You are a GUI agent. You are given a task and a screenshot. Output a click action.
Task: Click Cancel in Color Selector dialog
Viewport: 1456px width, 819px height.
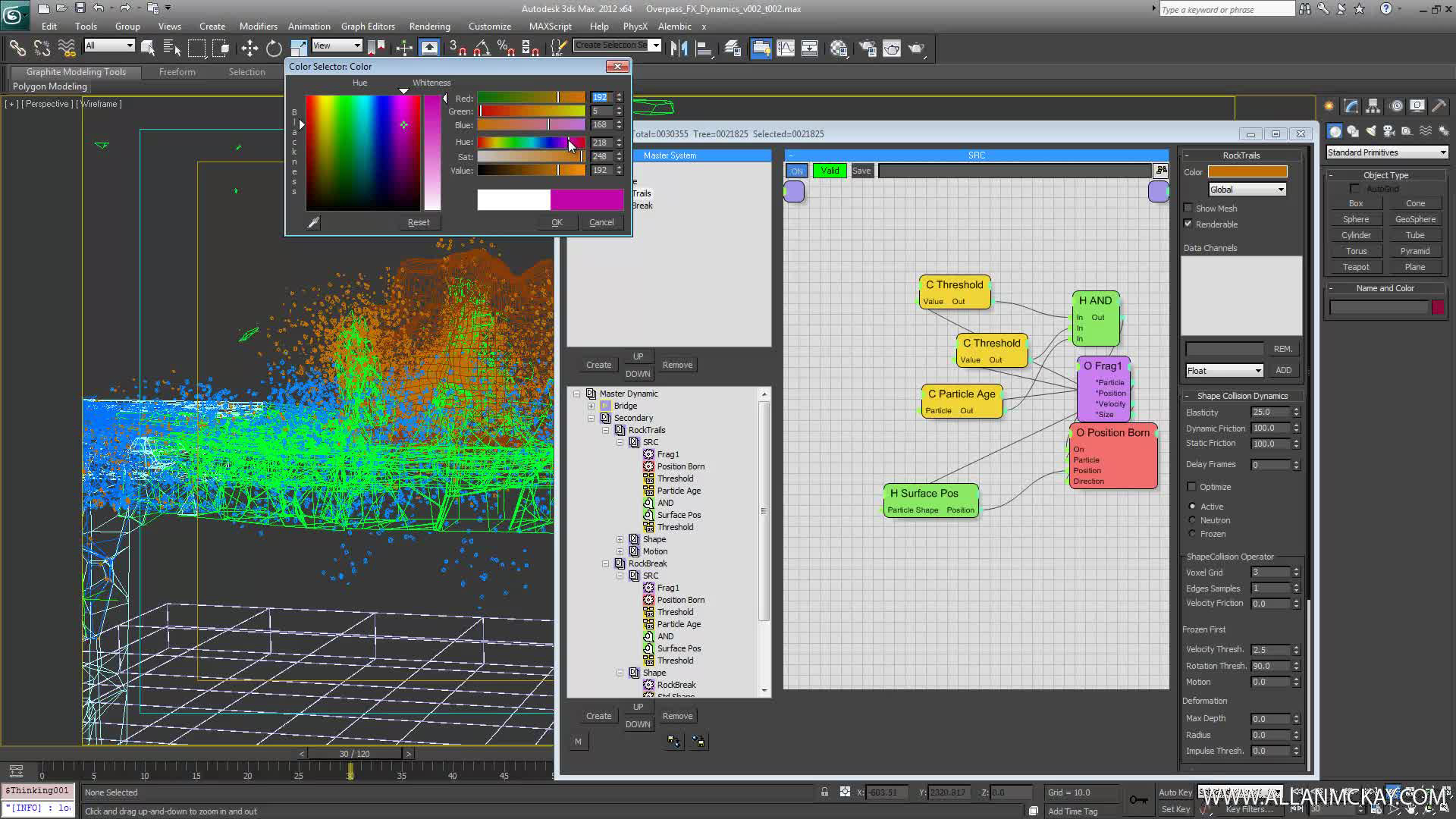601,222
